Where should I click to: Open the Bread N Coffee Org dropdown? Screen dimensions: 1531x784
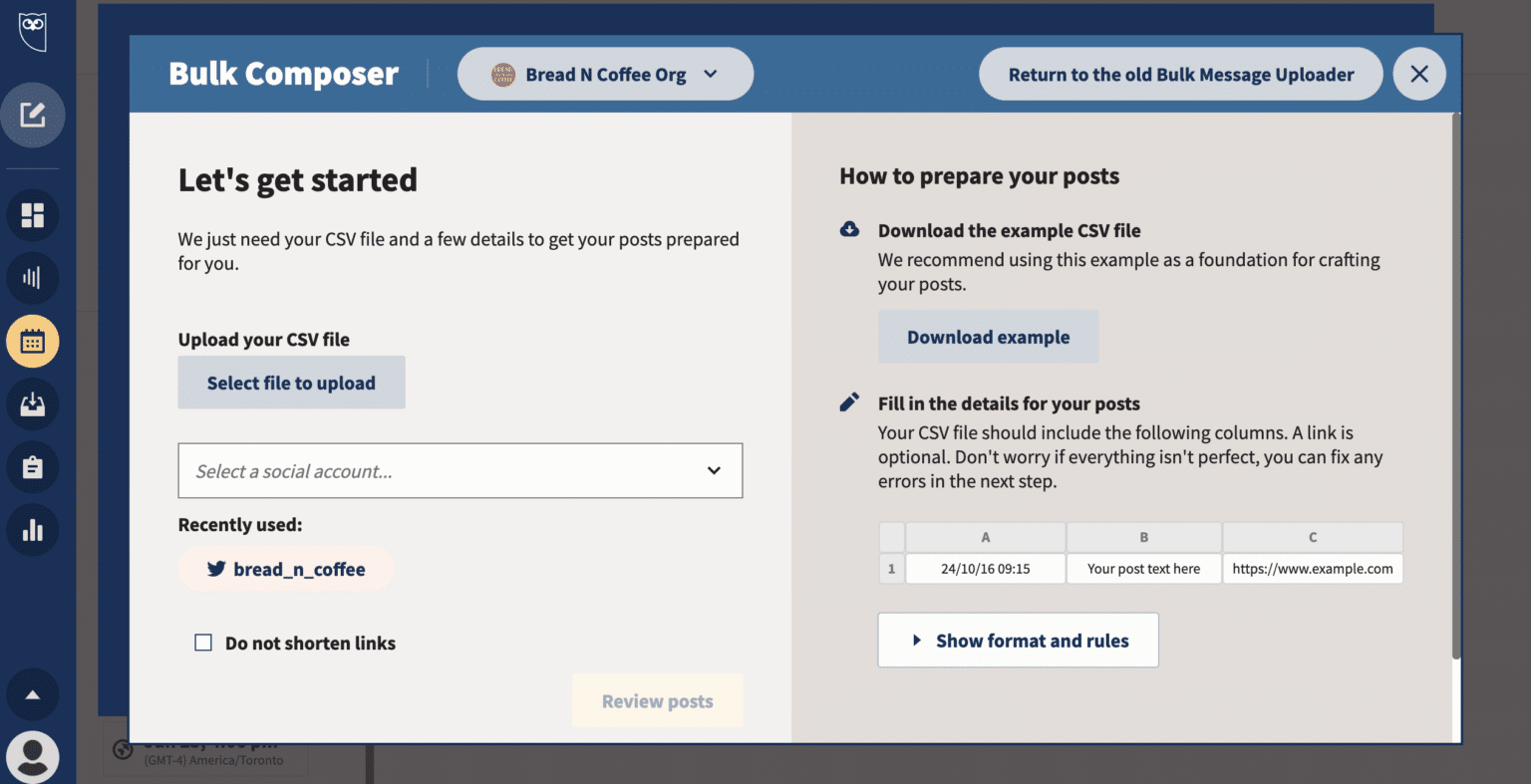(605, 74)
